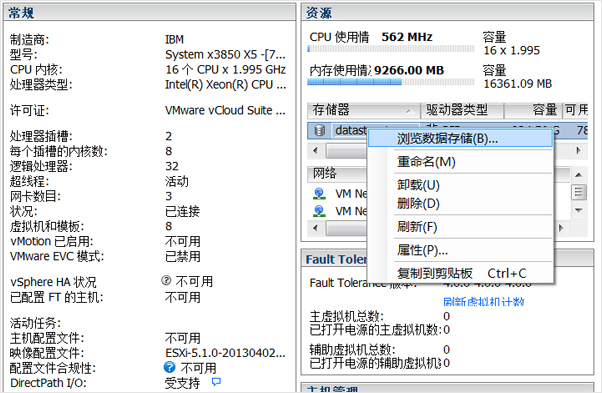
Task: Click network list vertical scrollbar thumb
Action: pyautogui.click(x=579, y=192)
